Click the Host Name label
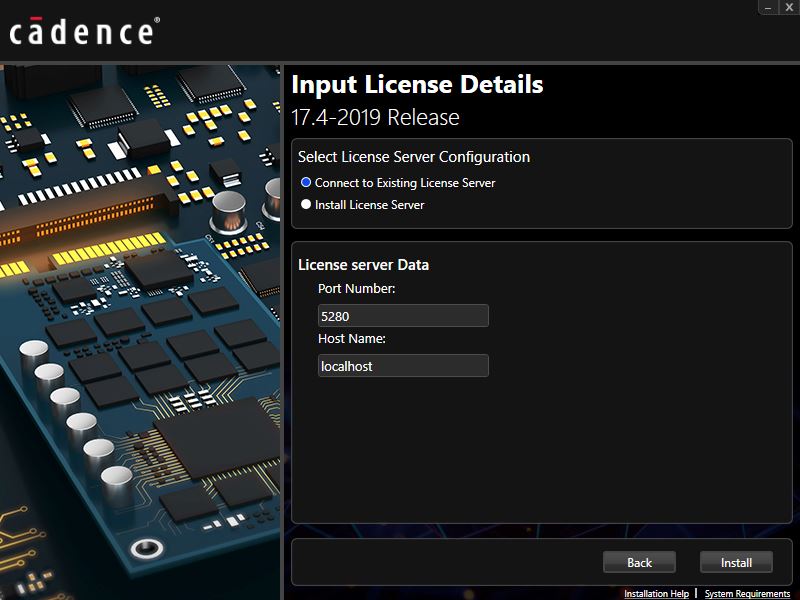The height and width of the screenshot is (600, 800). point(352,338)
